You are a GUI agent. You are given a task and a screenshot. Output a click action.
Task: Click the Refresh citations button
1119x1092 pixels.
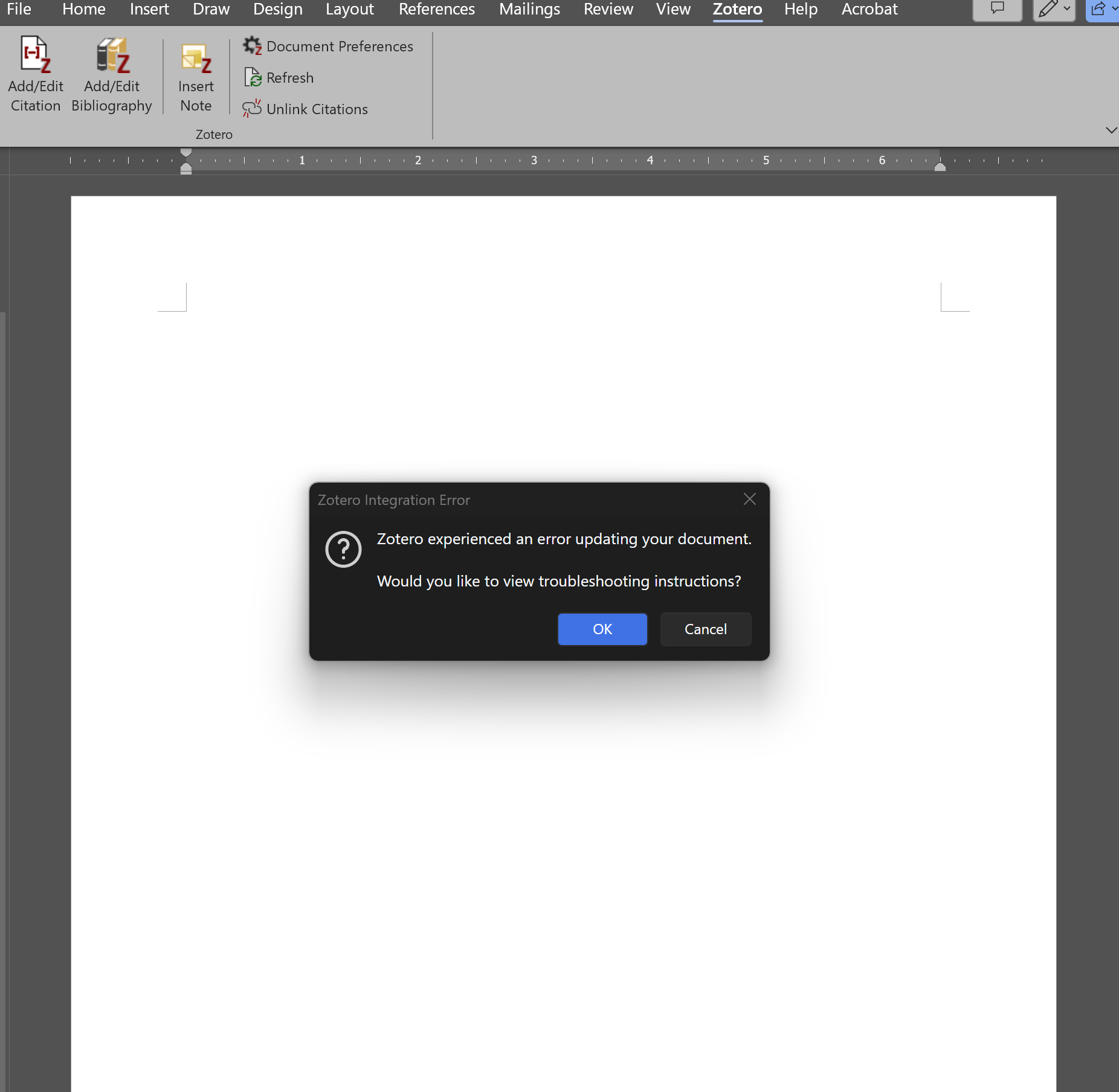pos(279,78)
